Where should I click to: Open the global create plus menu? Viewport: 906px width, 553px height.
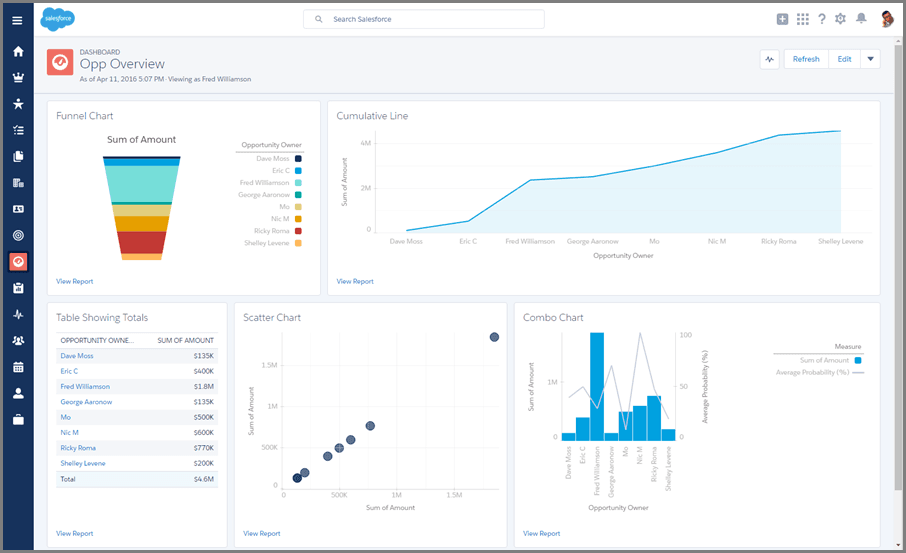pyautogui.click(x=782, y=19)
